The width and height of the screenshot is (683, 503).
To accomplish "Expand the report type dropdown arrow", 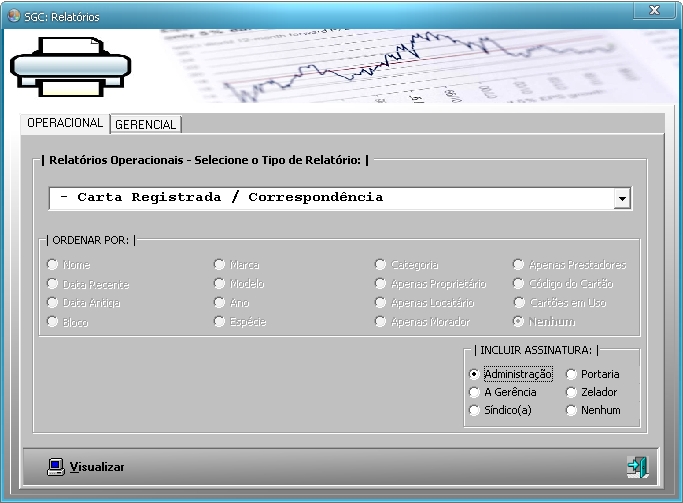I will click(623, 198).
